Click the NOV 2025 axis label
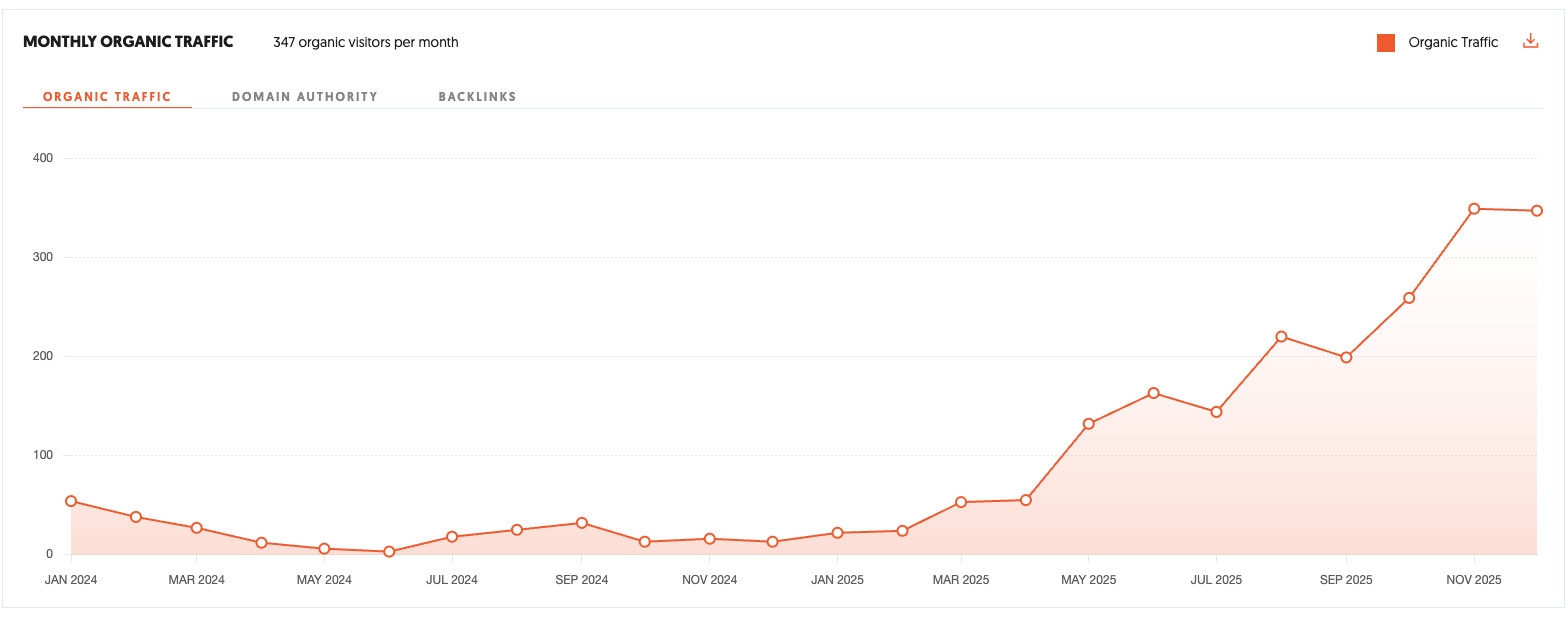 point(1473,579)
